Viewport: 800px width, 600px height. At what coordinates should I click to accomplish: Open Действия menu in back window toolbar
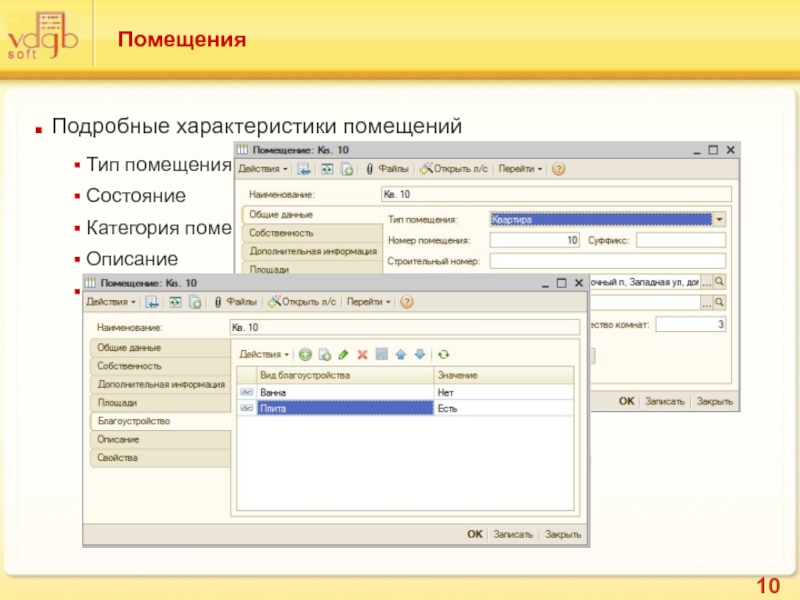click(263, 169)
